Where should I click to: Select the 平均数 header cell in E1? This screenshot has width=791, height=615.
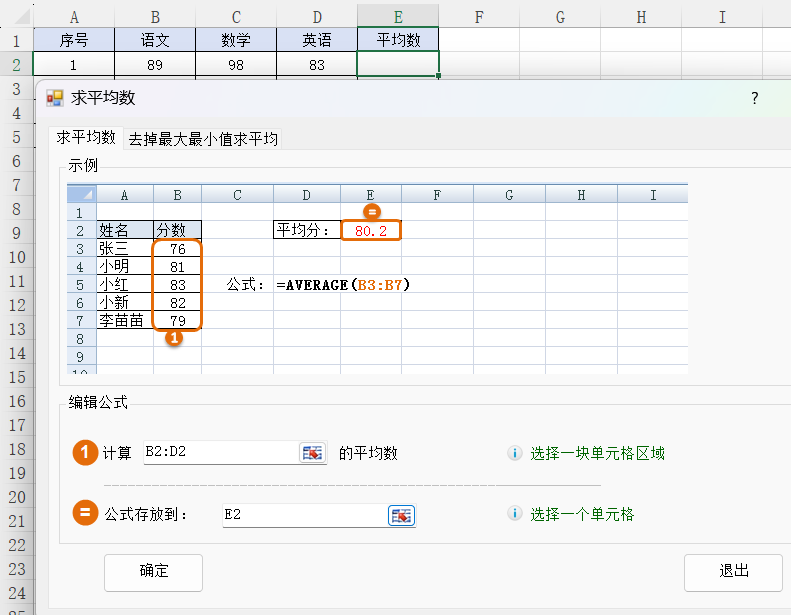(398, 40)
